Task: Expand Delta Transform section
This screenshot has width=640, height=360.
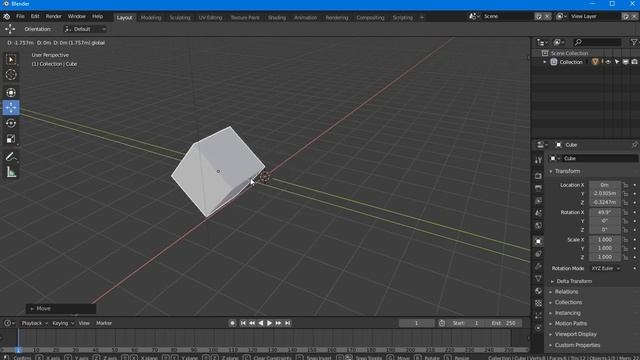Action: pos(572,281)
